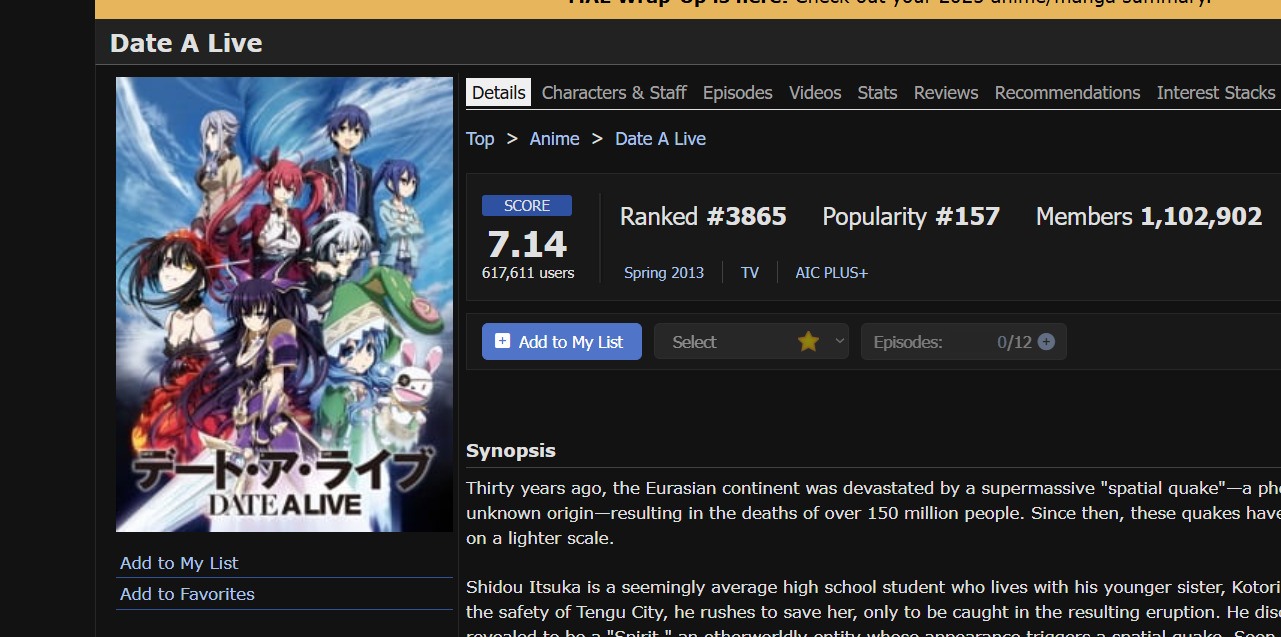
Task: Open the Spring 2013 season link
Action: (664, 273)
